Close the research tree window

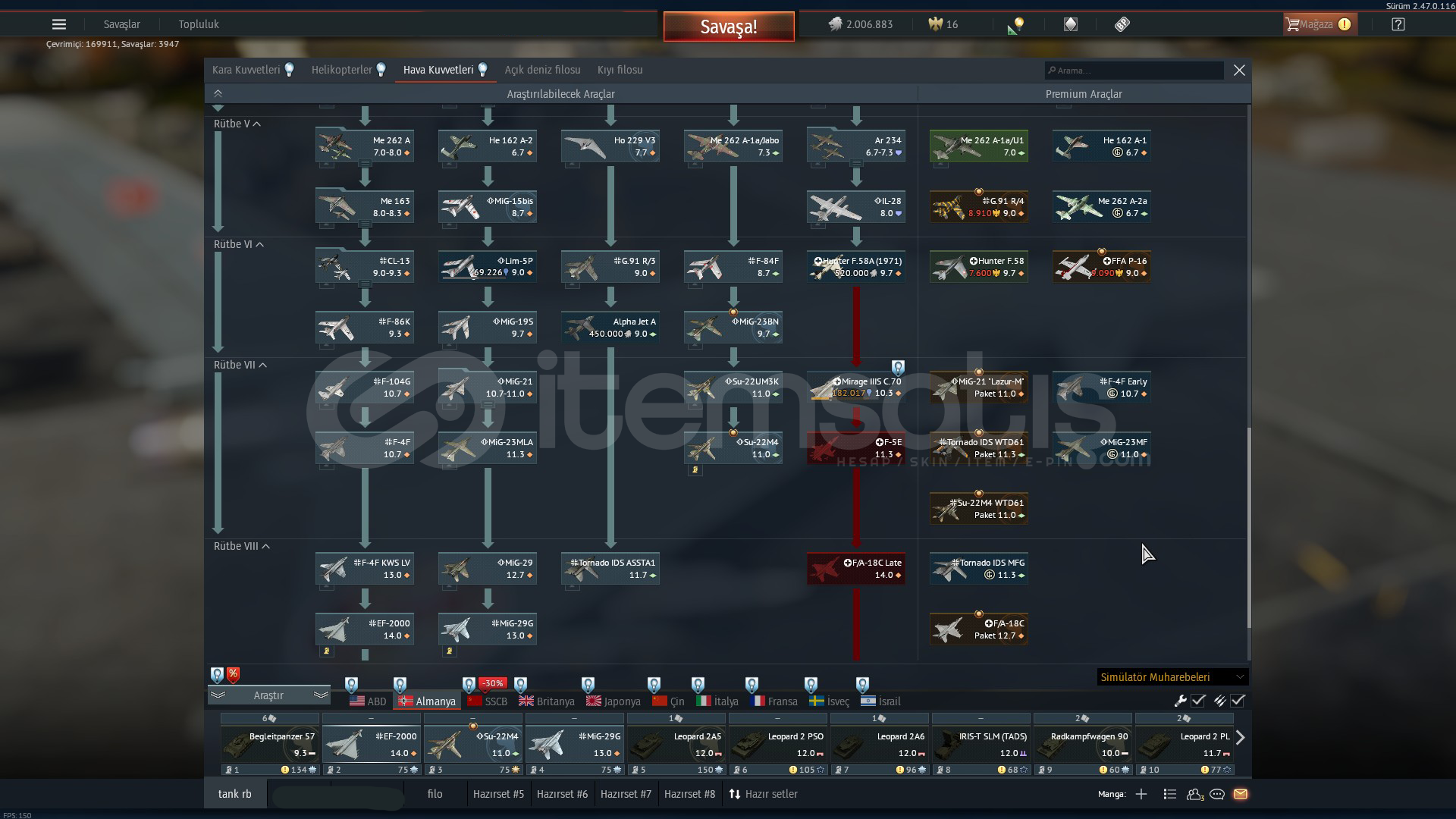(x=1239, y=70)
